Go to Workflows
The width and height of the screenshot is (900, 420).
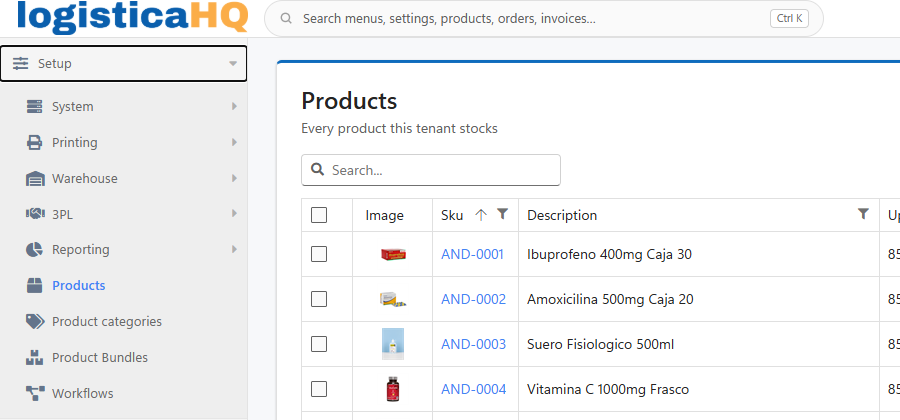tap(123, 393)
